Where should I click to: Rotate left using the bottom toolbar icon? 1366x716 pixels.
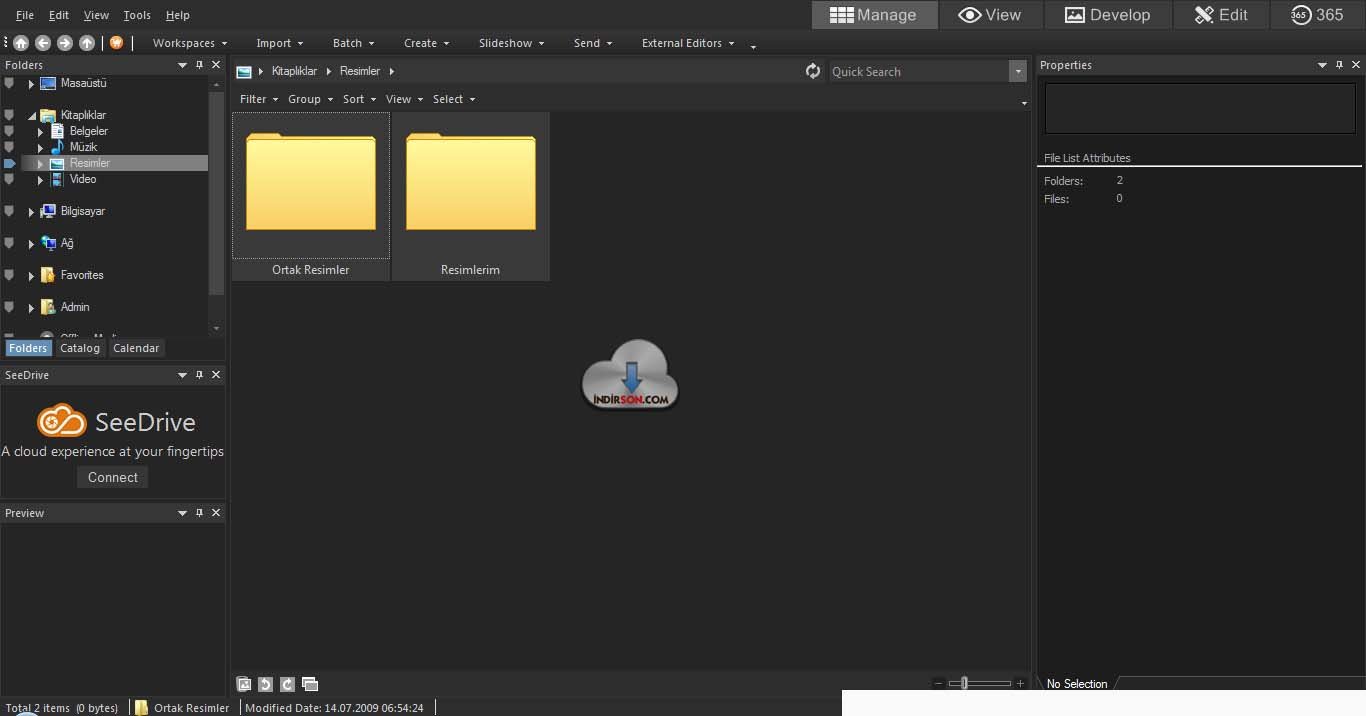(x=265, y=684)
